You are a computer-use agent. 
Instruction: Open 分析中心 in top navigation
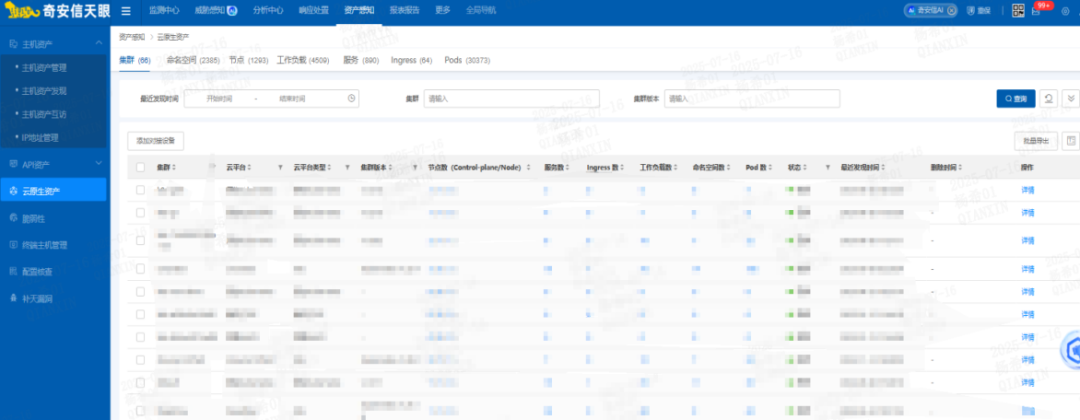[x=267, y=10]
